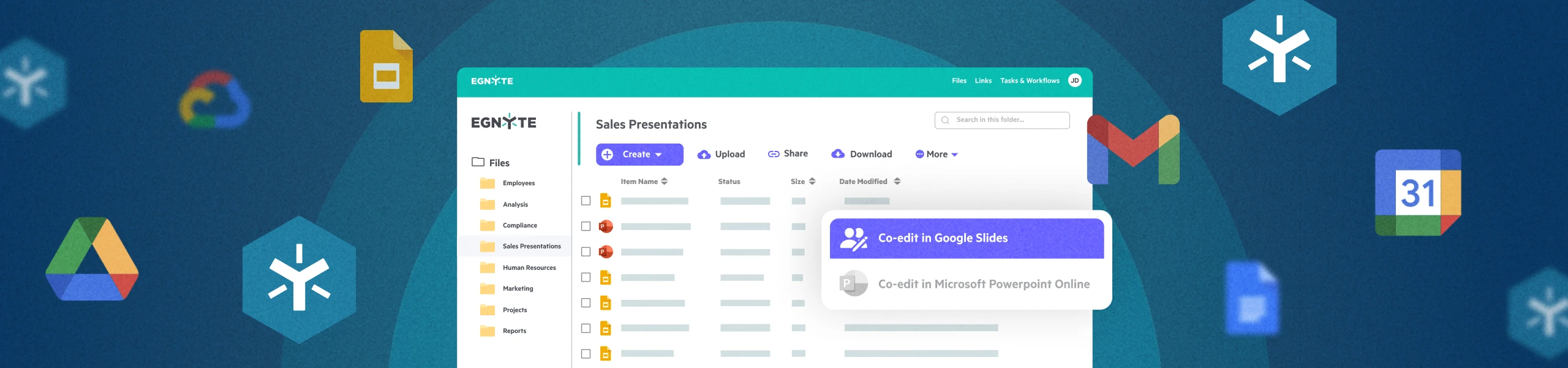The height and width of the screenshot is (368, 1568).
Task: Click the Gmail logo icon
Action: 1133,150
